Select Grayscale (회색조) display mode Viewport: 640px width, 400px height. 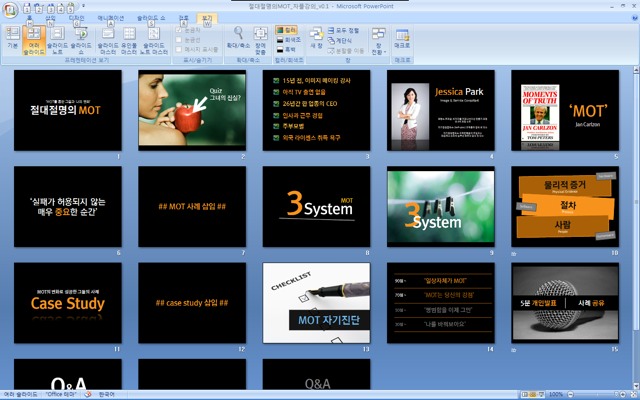pos(289,40)
